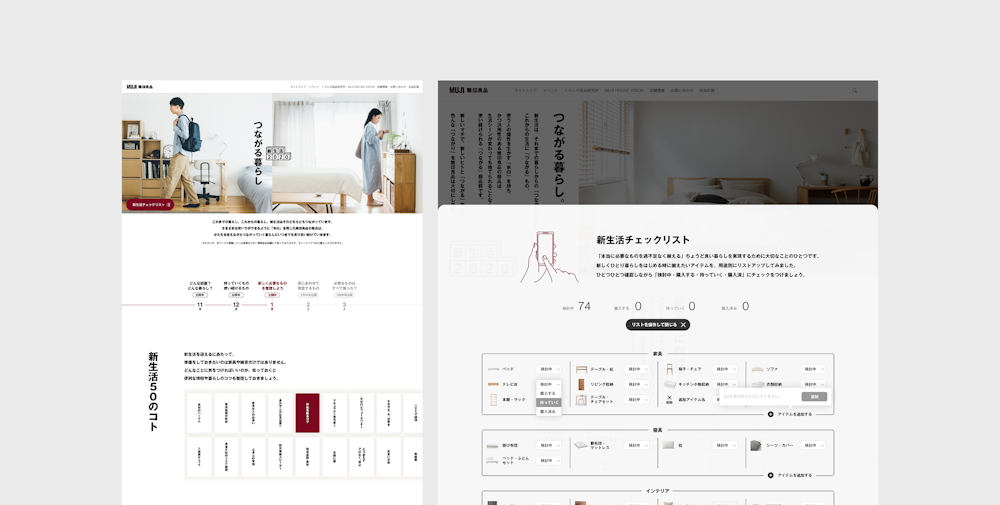The height and width of the screenshot is (505, 1000).
Task: Click the bookshelf rack (本棚・ラック) icon
Action: click(x=493, y=400)
